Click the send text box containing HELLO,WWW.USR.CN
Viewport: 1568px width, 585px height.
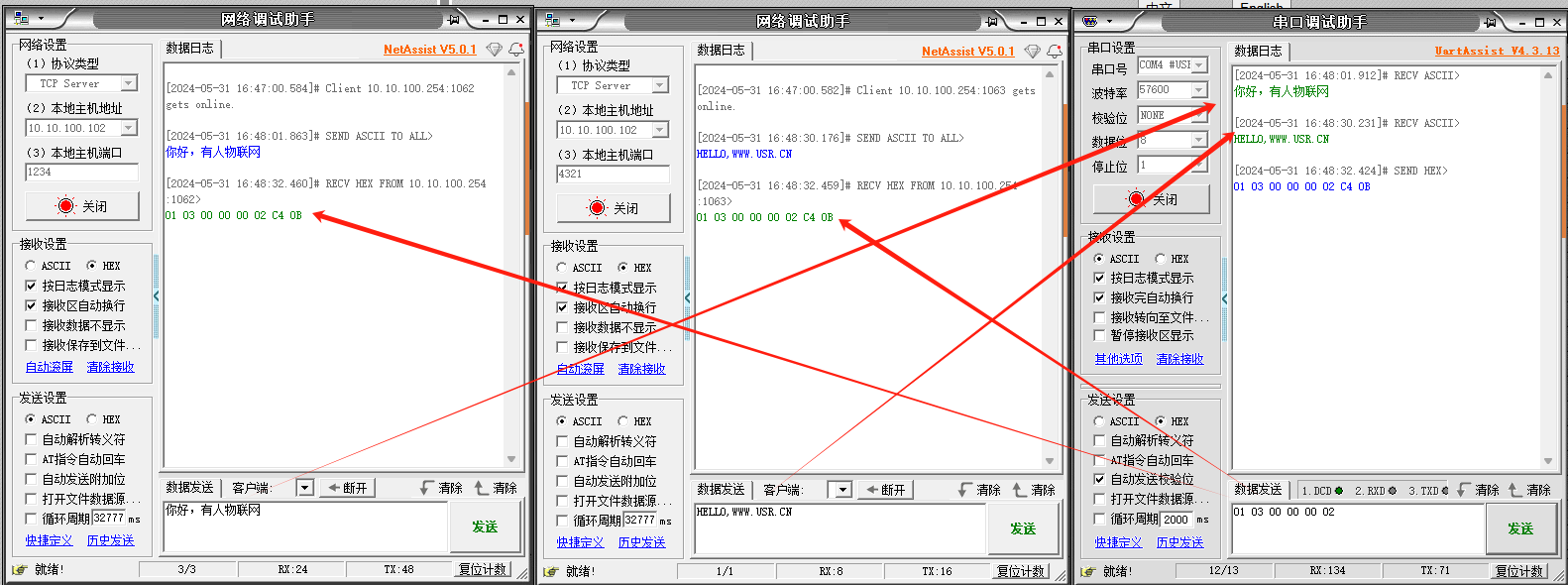[x=840, y=528]
